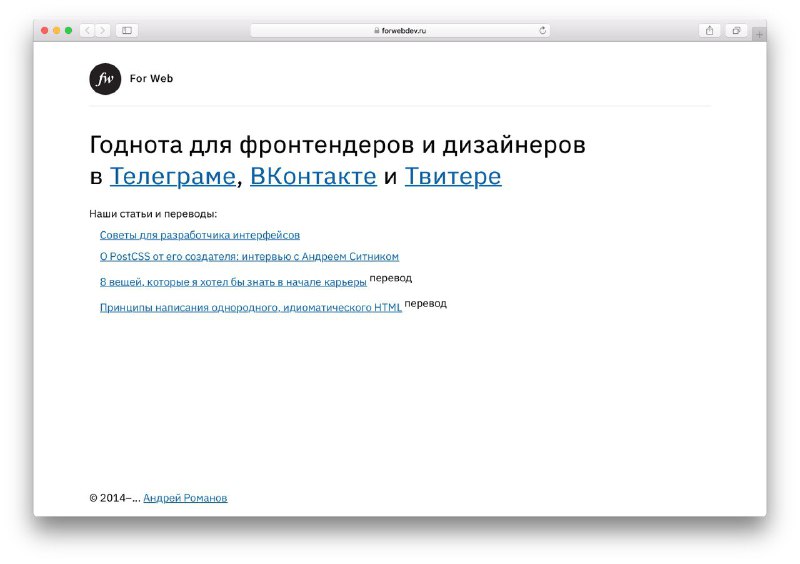Screen dimensions: 800x564
Task: Open the ВКонтакте link
Action: (x=313, y=177)
